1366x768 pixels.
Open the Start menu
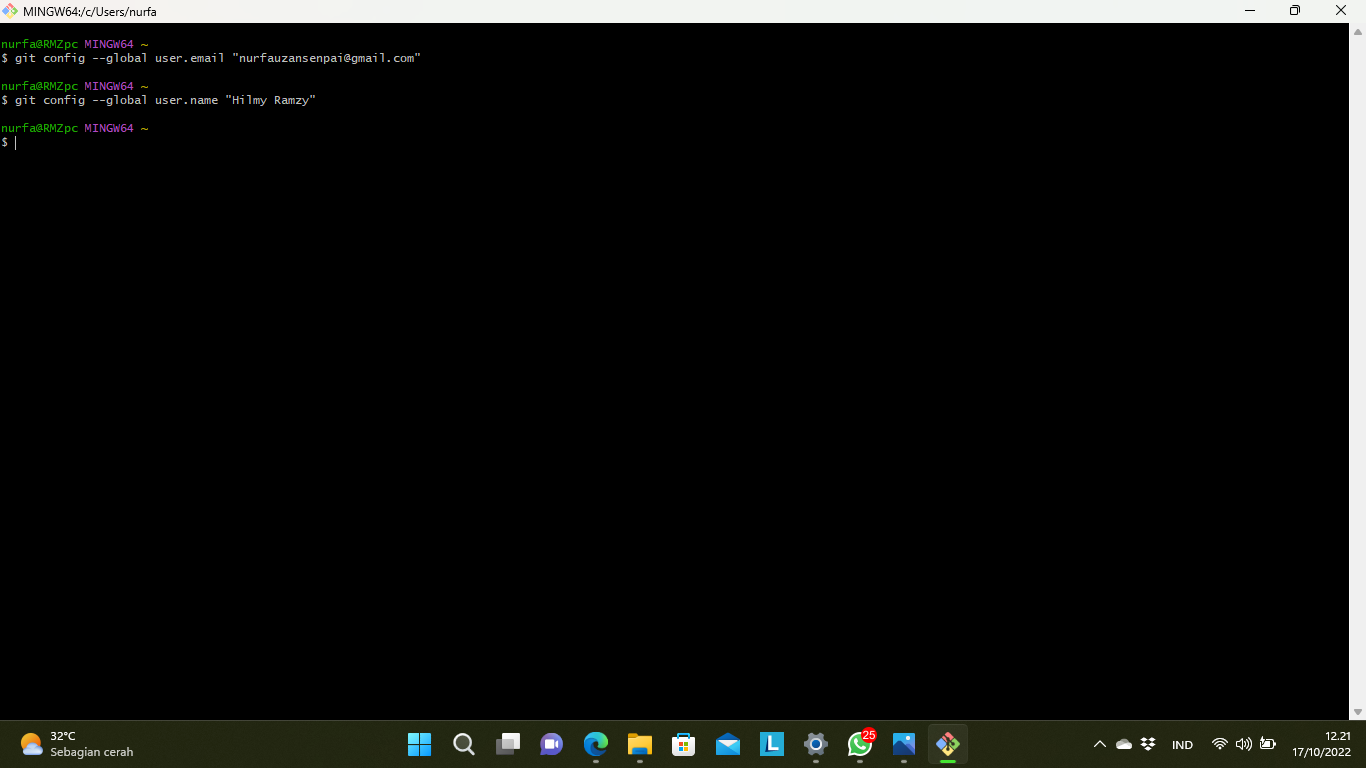tap(419, 744)
